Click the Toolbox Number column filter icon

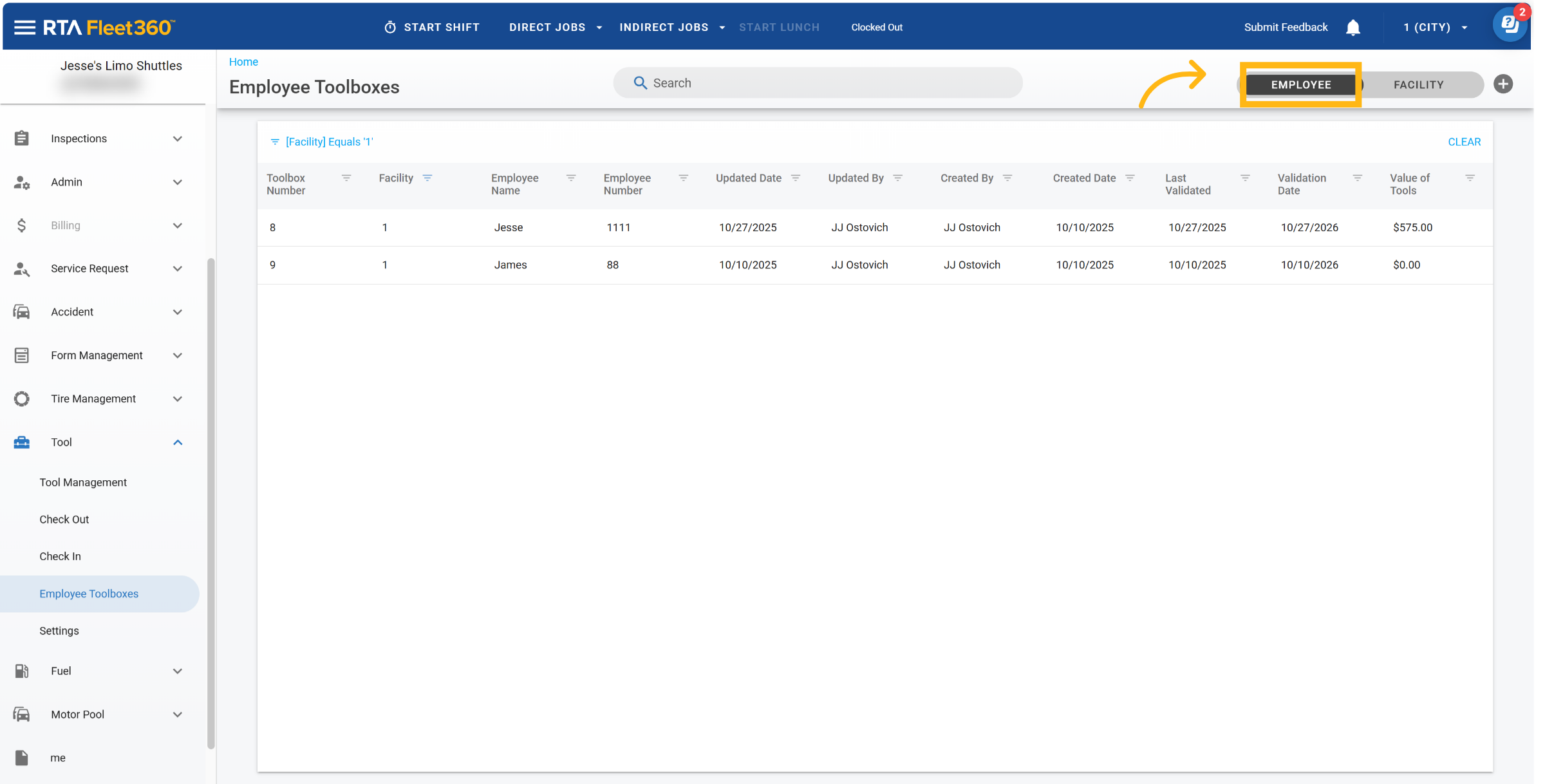346,178
